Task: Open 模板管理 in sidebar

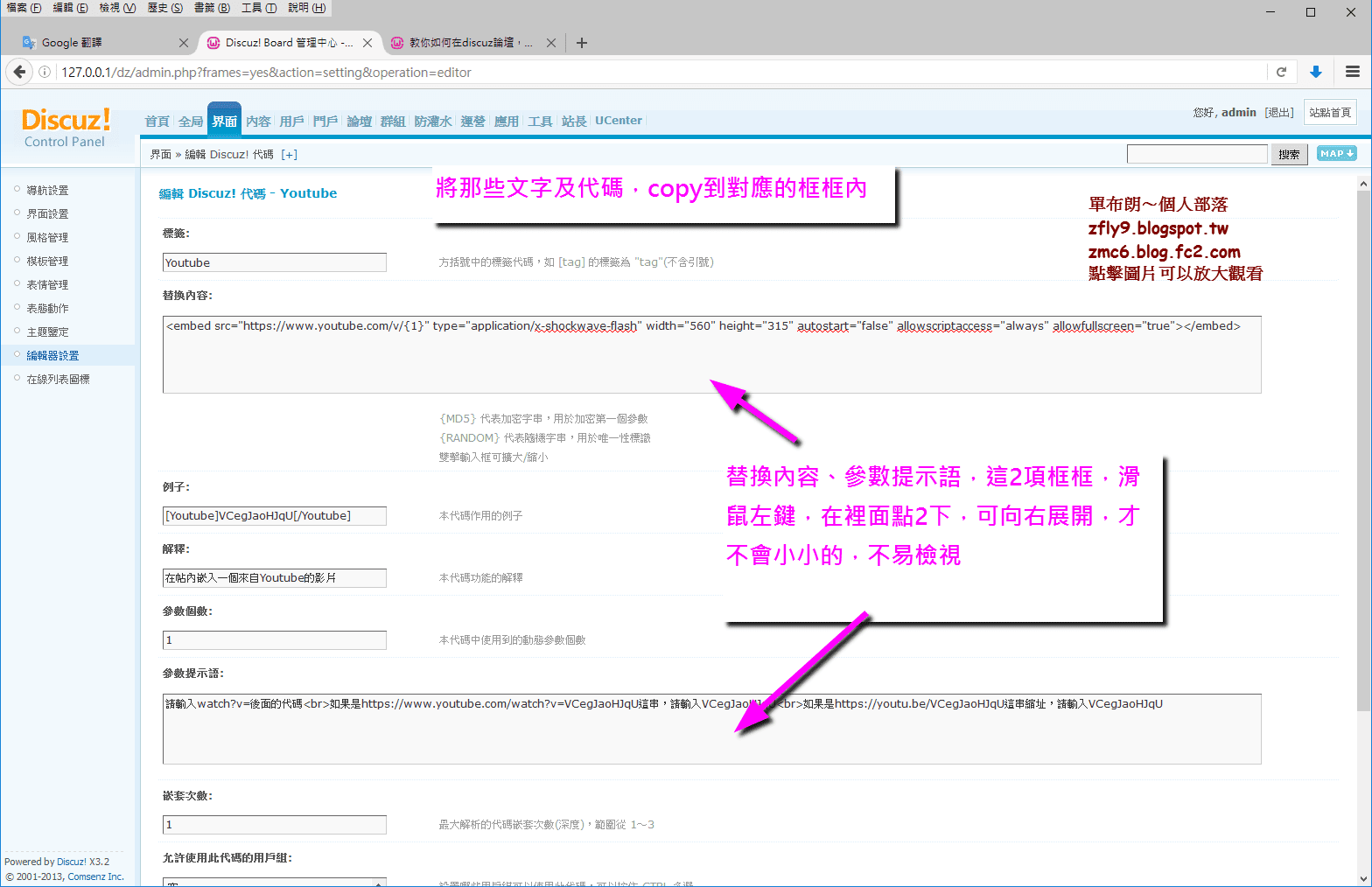Action: (x=47, y=262)
